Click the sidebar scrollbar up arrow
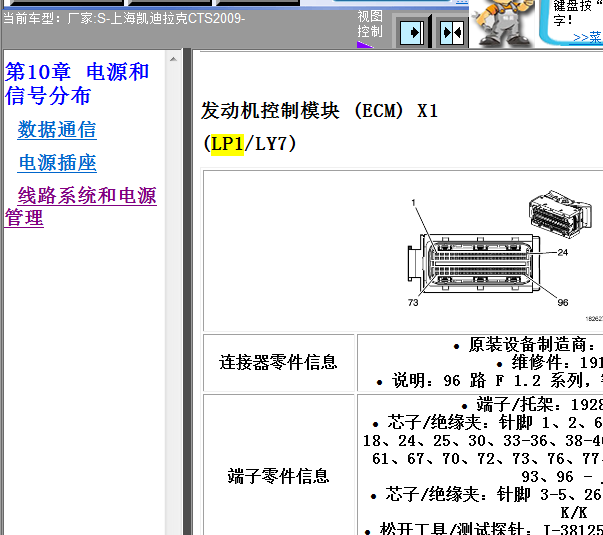603x535 pixels. pyautogui.click(x=173, y=59)
